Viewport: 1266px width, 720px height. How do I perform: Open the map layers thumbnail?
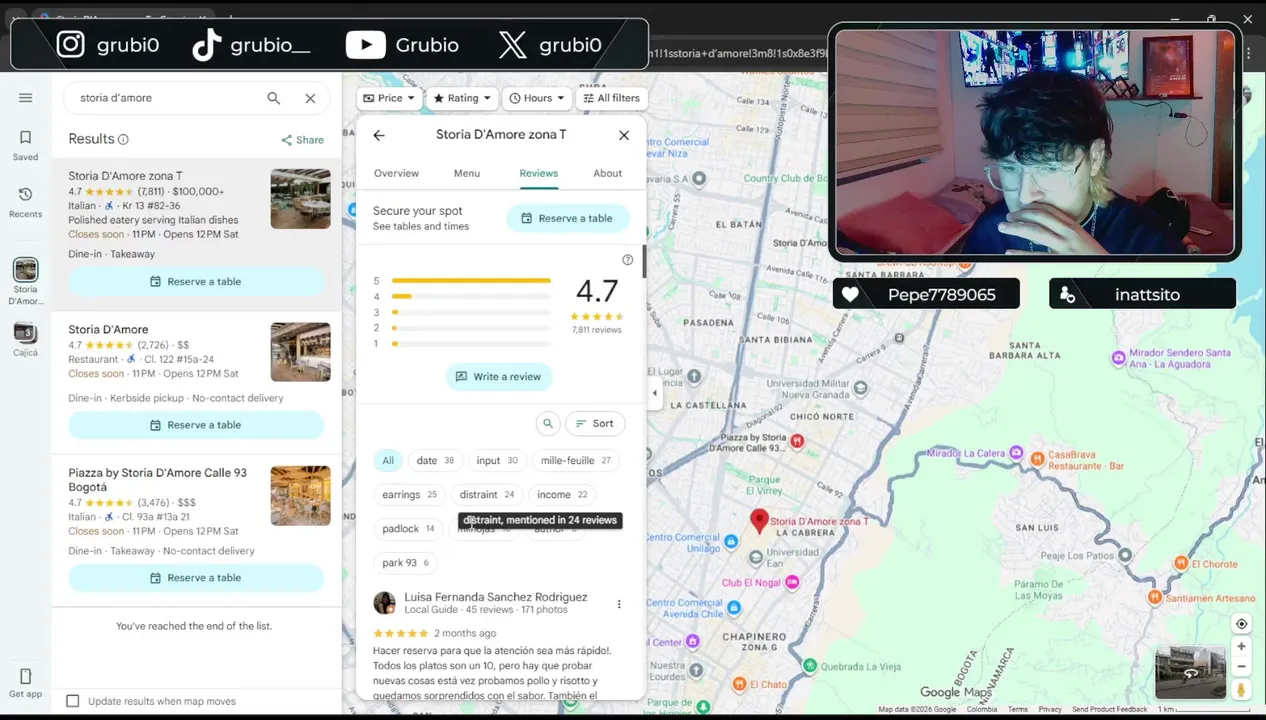pos(1190,672)
